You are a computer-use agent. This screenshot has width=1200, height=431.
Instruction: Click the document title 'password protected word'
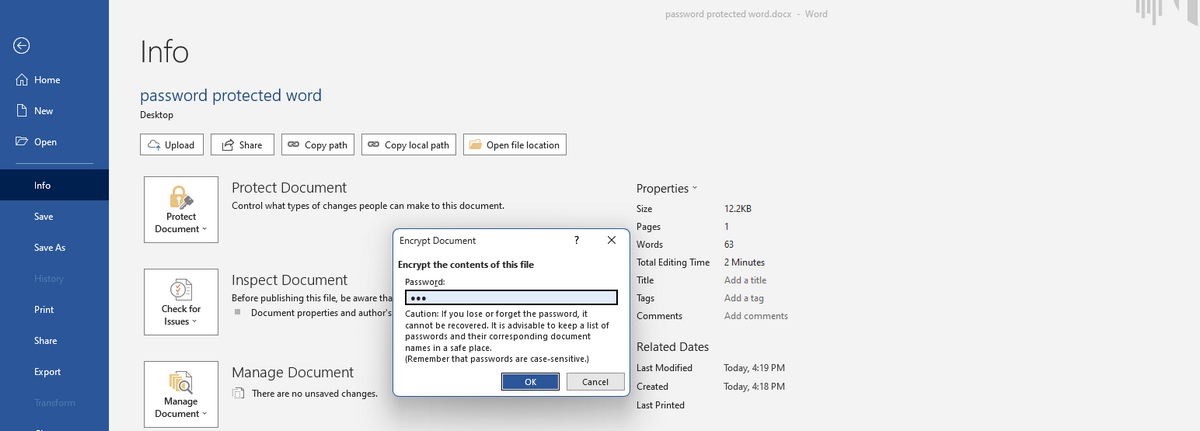pos(231,95)
